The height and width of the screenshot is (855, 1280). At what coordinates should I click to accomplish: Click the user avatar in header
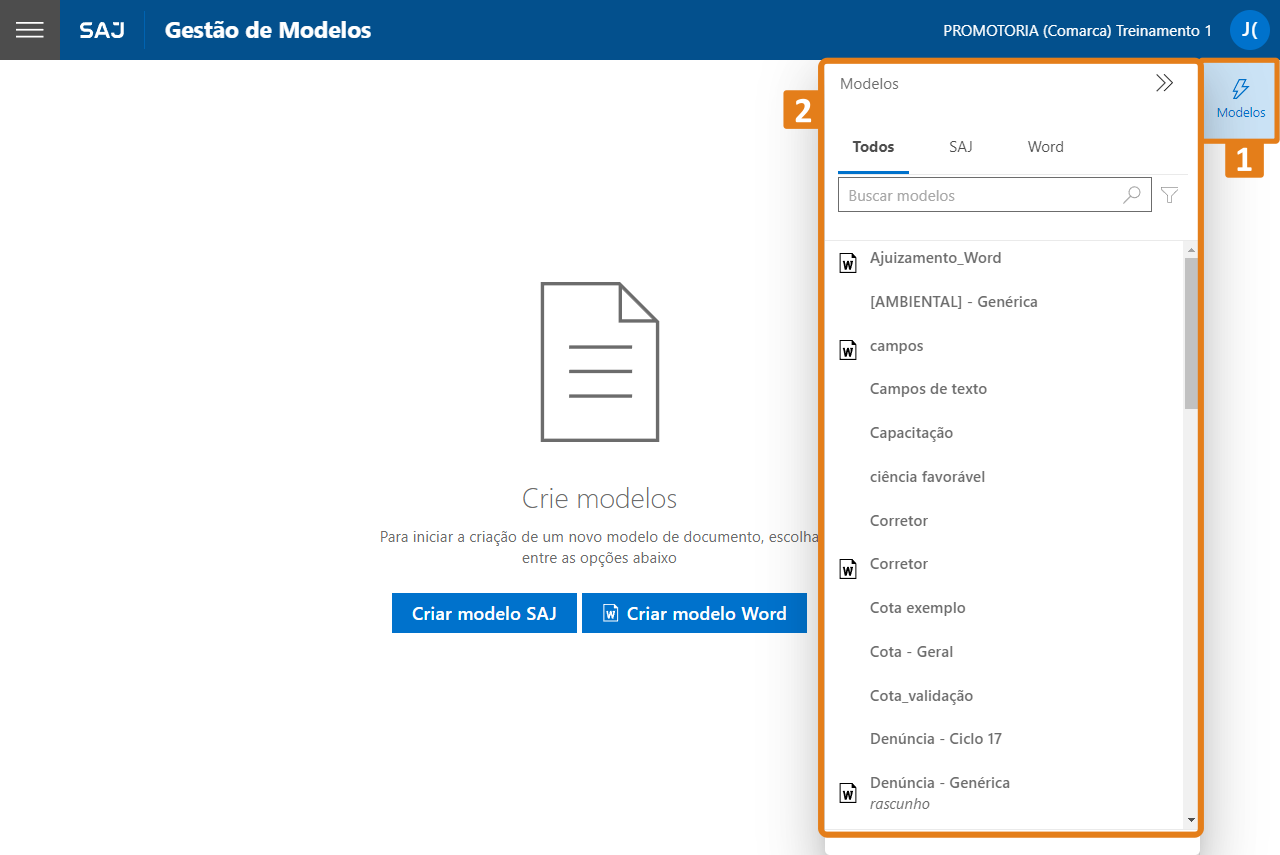pos(1249,30)
